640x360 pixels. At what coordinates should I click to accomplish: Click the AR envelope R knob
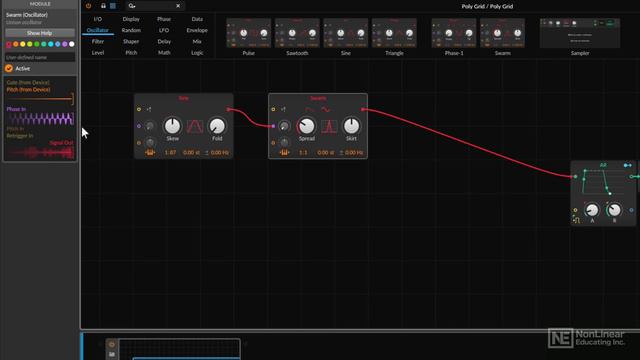coord(614,210)
